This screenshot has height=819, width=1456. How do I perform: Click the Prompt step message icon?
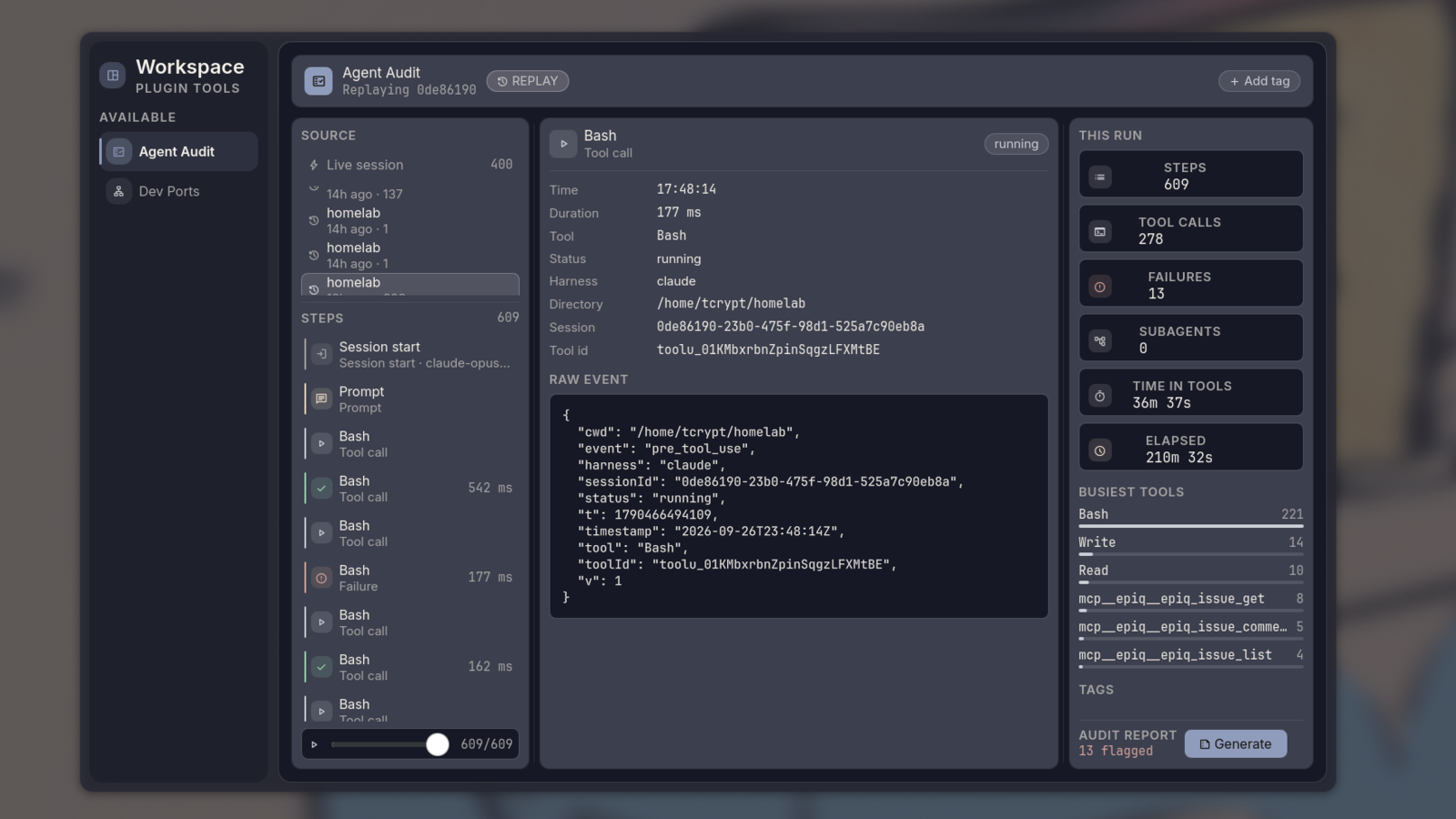321,399
